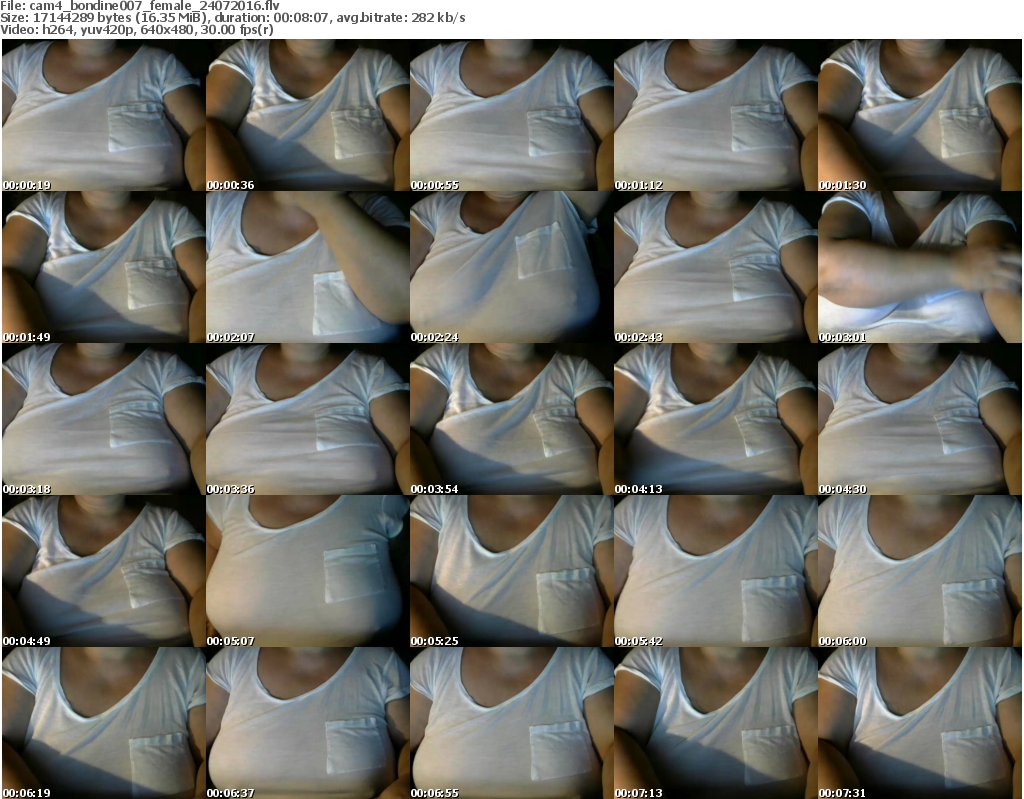
Task: Select the thumbnail at 00:05:25
Action: tap(511, 571)
